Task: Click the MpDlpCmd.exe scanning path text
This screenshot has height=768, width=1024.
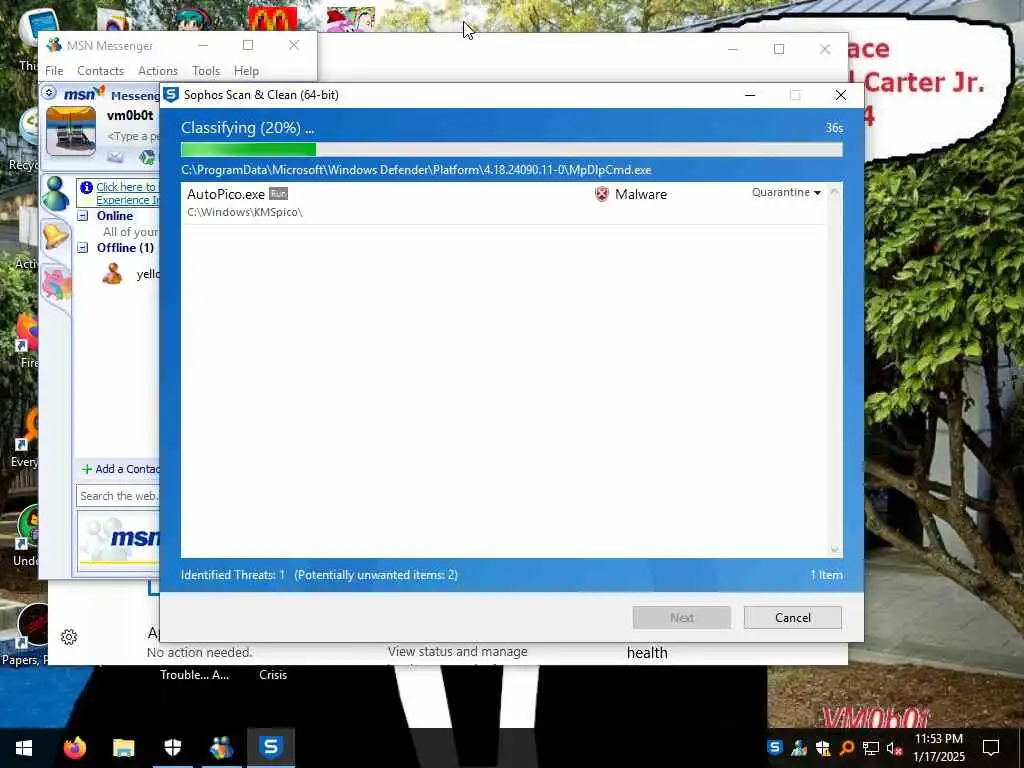Action: pyautogui.click(x=416, y=170)
